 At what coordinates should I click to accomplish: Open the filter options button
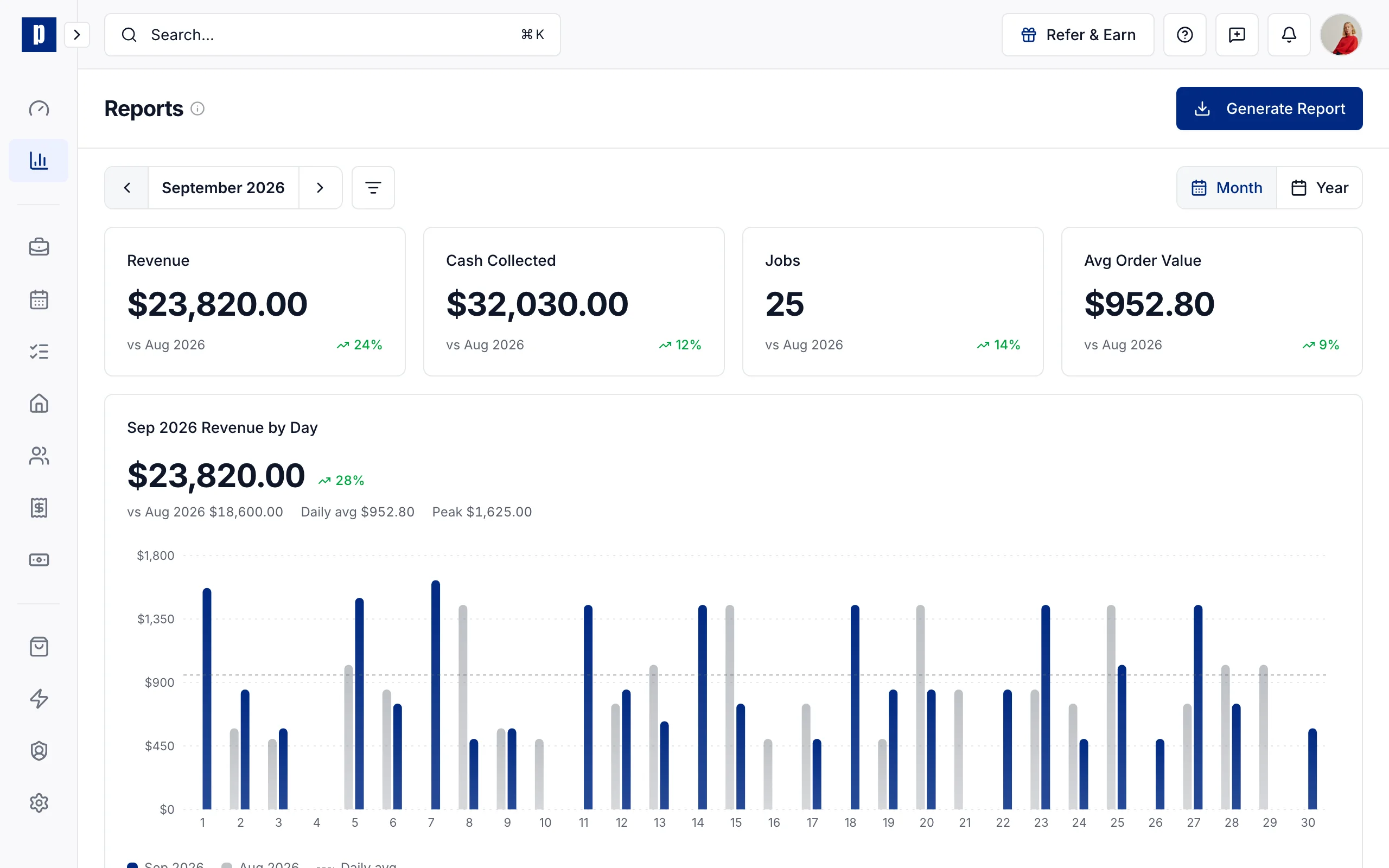[x=373, y=188]
